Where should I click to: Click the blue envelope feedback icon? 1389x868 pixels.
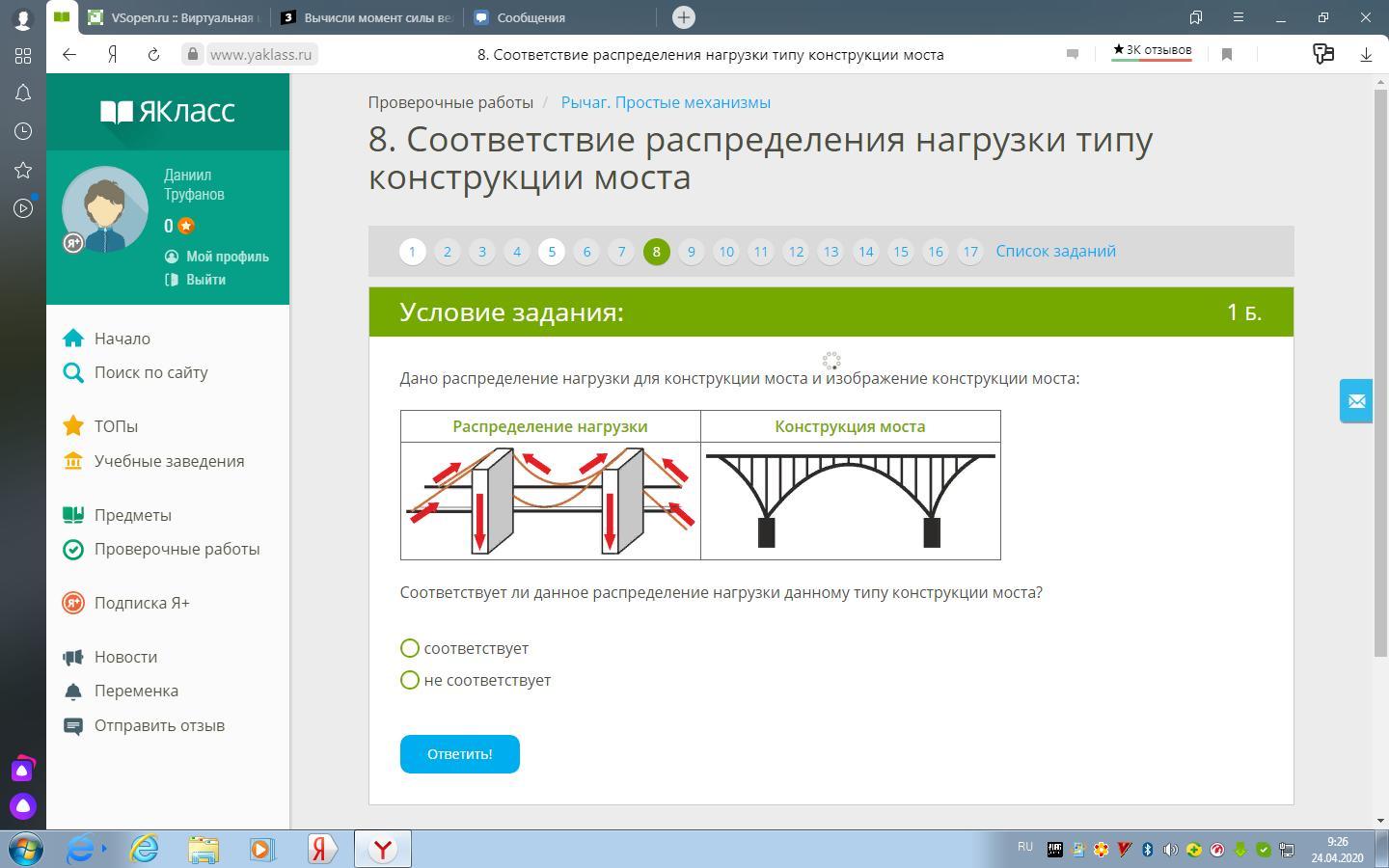(1356, 400)
